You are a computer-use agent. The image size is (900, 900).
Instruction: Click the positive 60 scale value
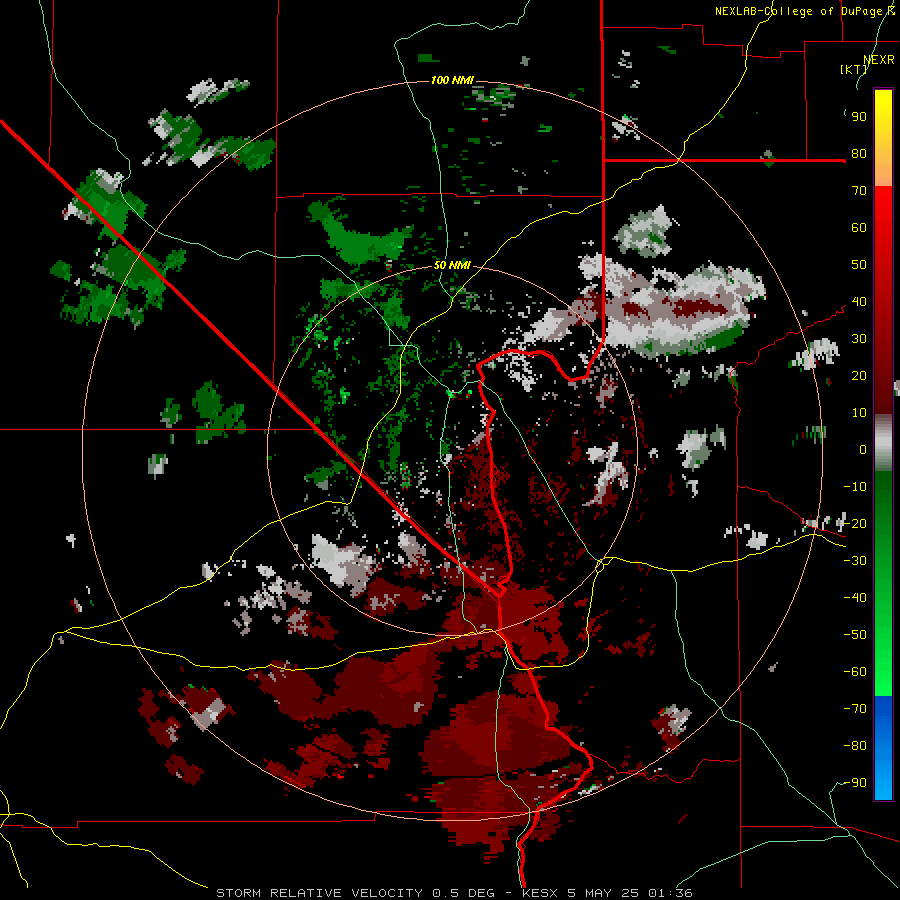click(859, 228)
